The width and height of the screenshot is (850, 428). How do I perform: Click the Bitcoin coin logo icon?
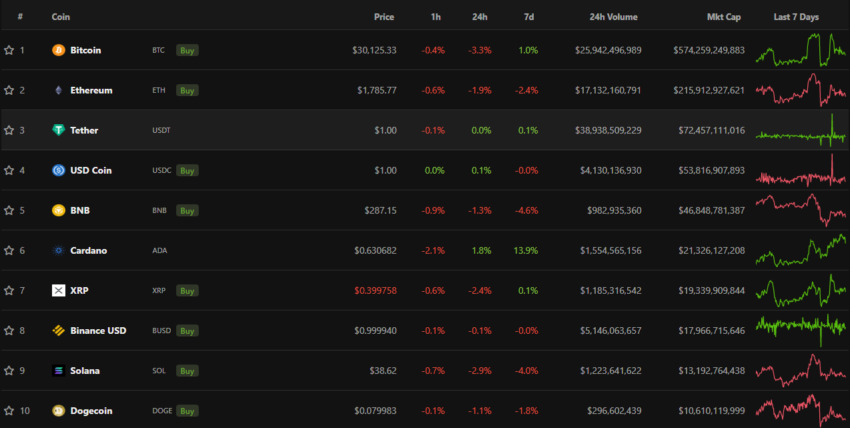pyautogui.click(x=59, y=50)
